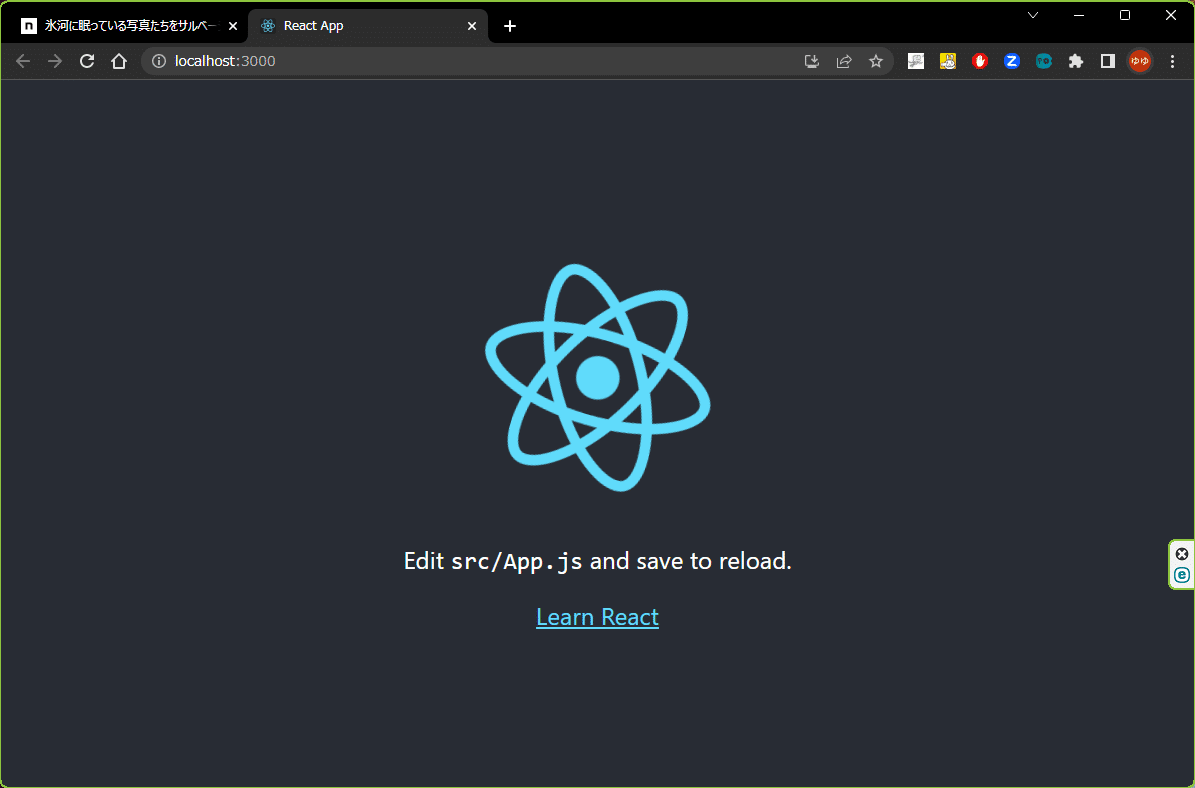Viewport: 1195px width, 788px height.
Task: Open the profile avatar menu
Action: pos(1140,61)
